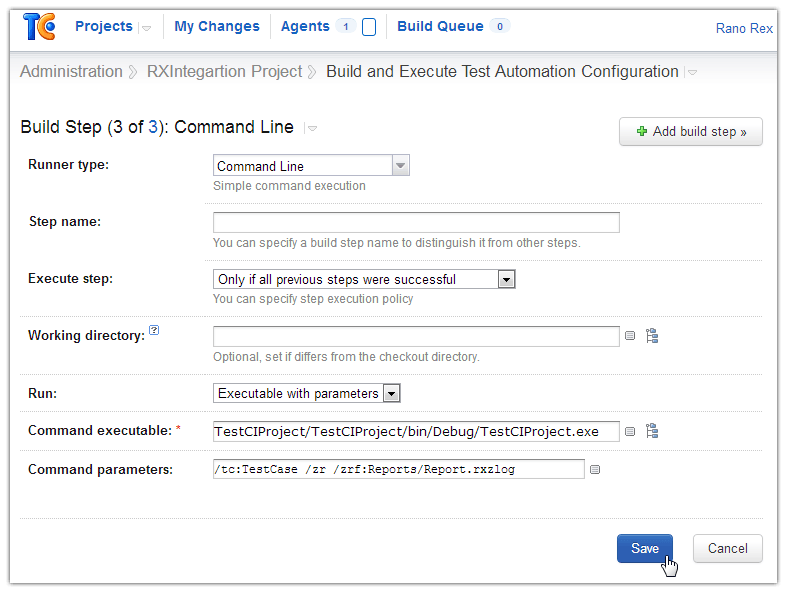Click the Add build step button
The height and width of the screenshot is (593, 787).
691,132
